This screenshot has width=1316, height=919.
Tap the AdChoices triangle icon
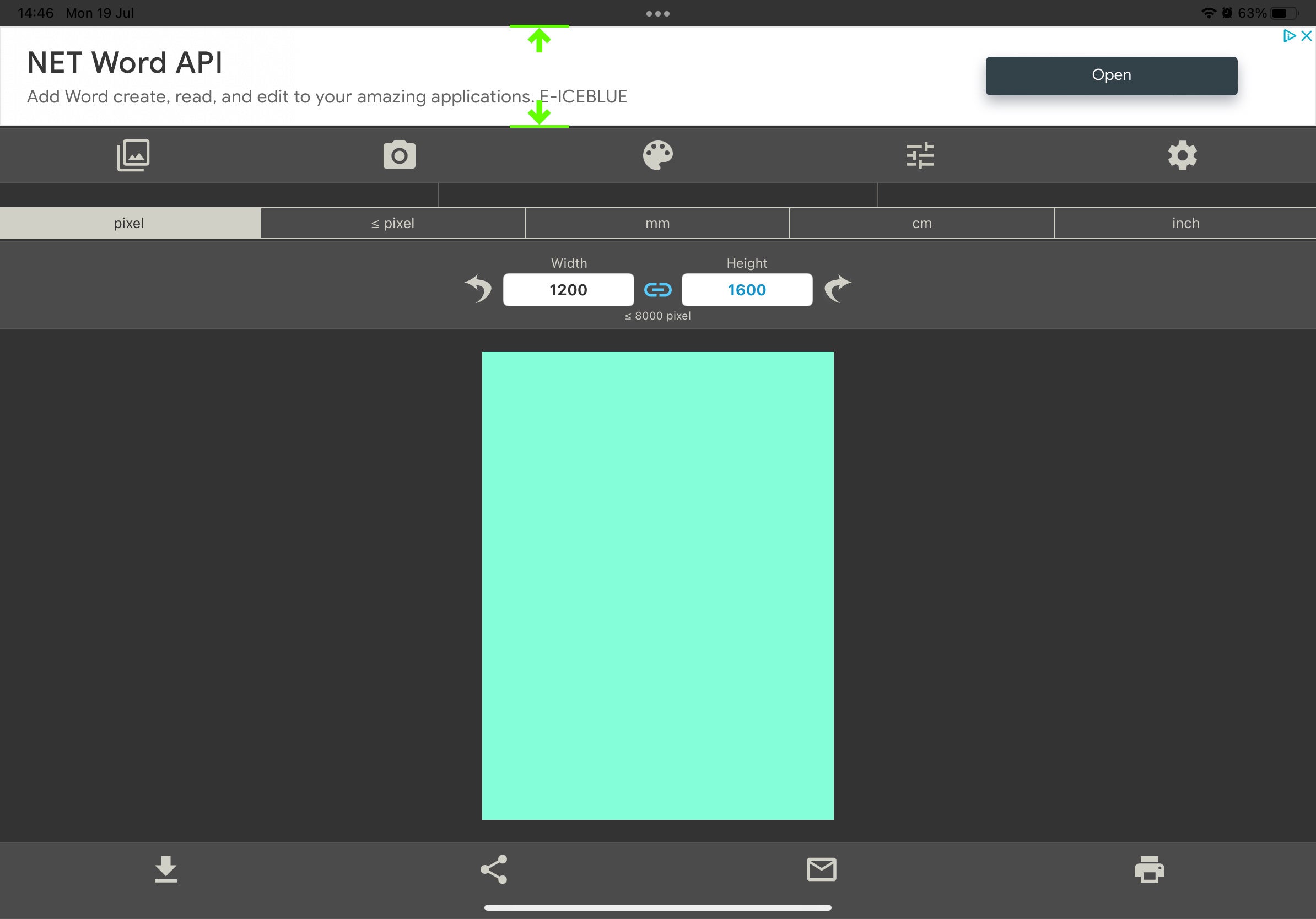(x=1290, y=36)
